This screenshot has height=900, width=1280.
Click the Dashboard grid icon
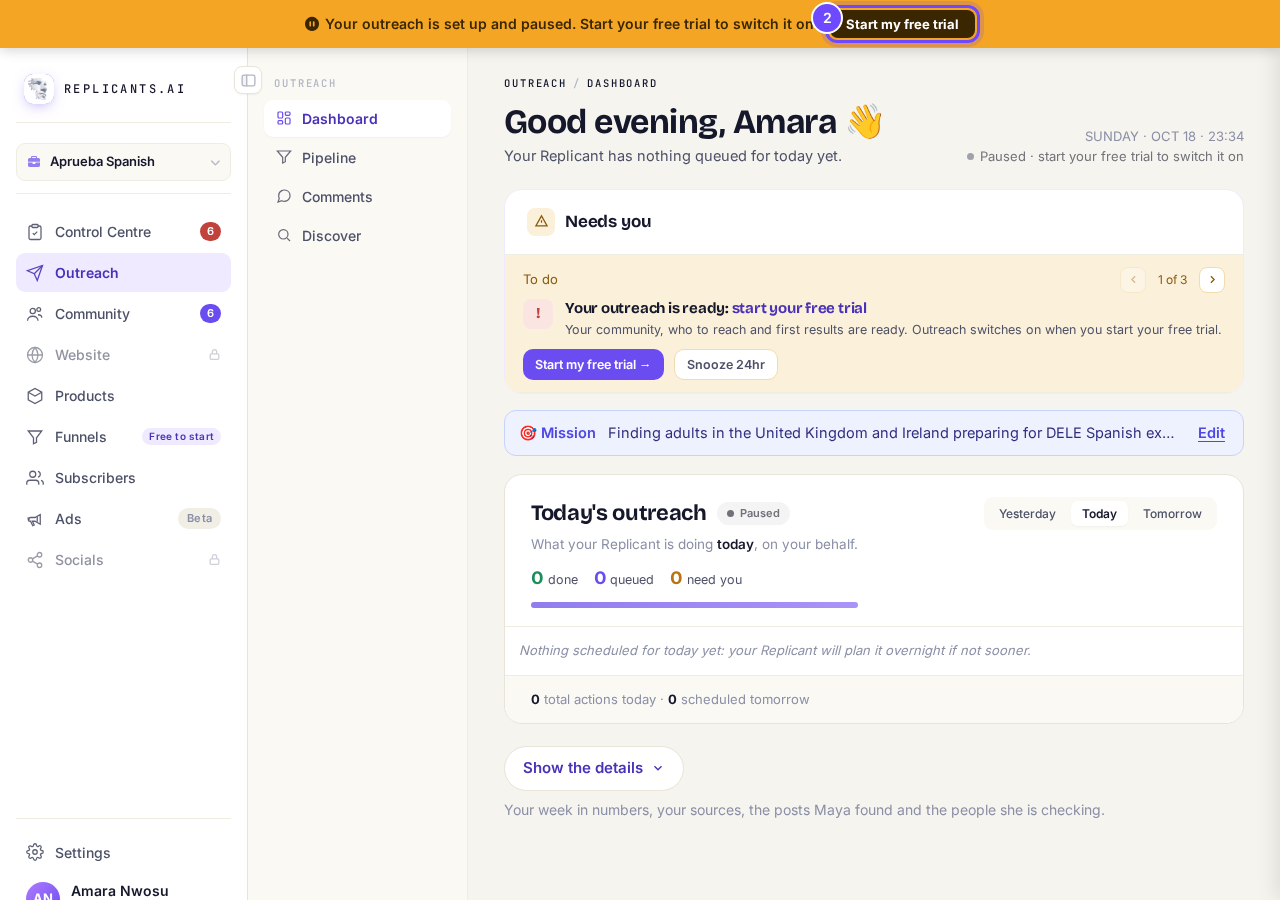point(284,118)
